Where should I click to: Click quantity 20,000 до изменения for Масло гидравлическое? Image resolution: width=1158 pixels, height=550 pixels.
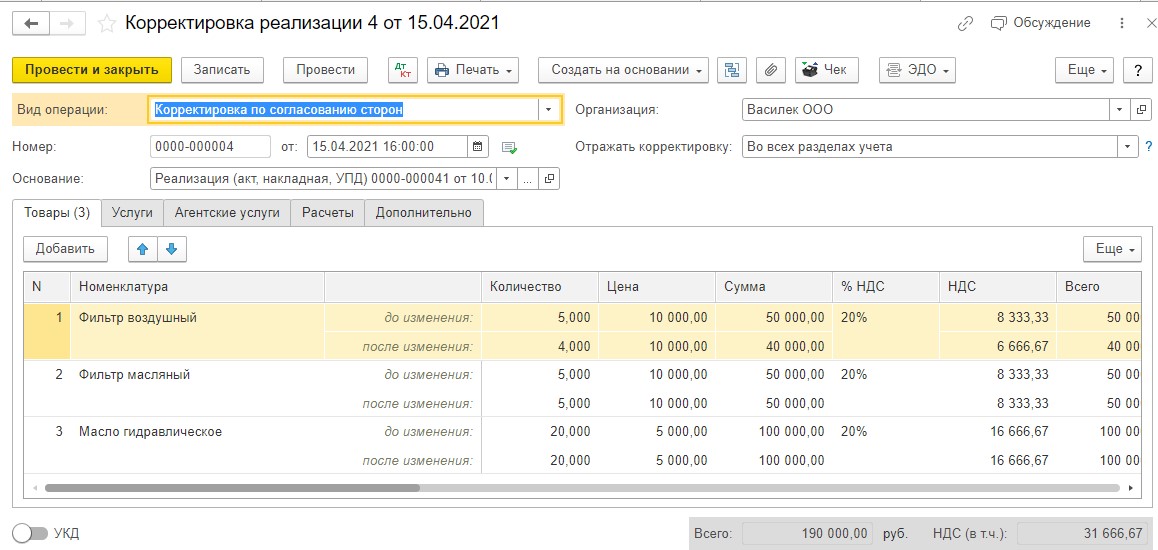540,431
